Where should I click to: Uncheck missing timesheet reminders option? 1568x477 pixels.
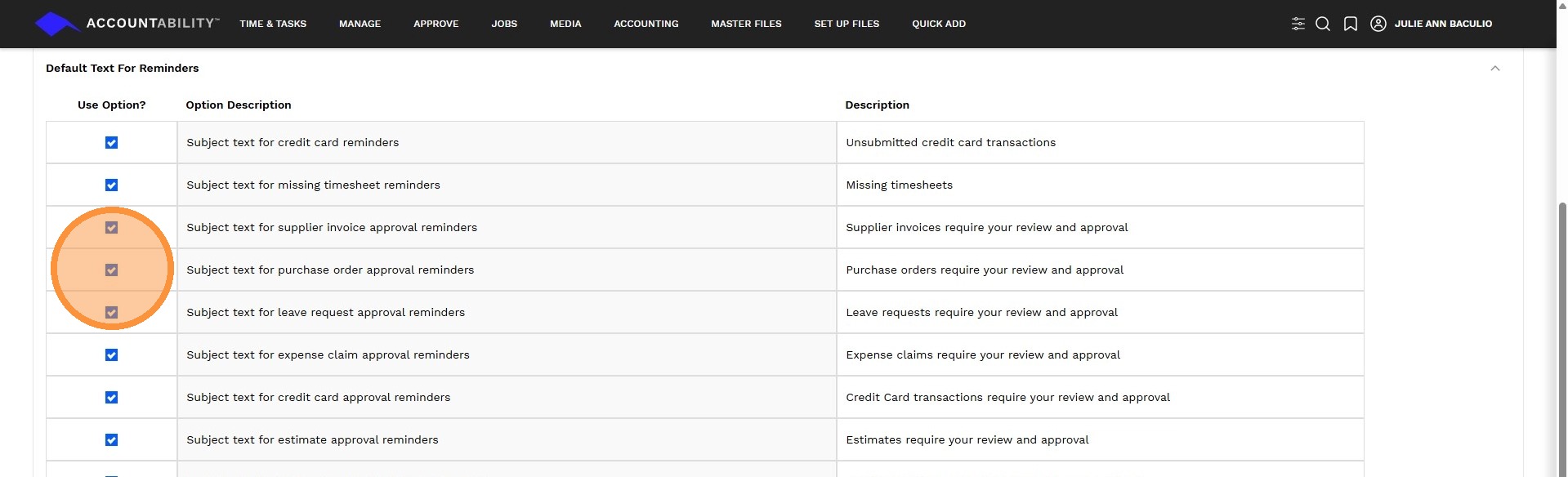(112, 185)
